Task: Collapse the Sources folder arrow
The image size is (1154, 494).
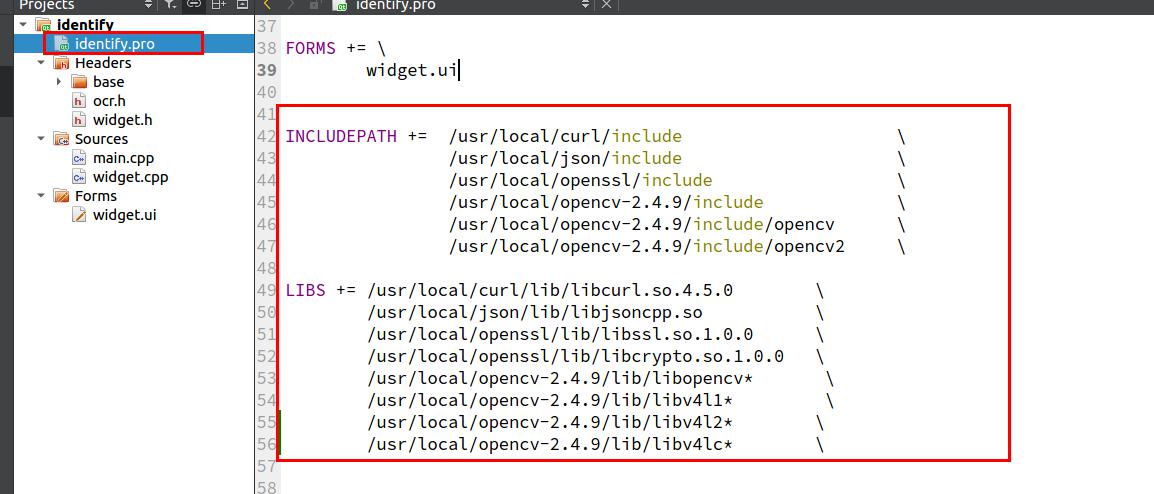Action: coord(40,139)
